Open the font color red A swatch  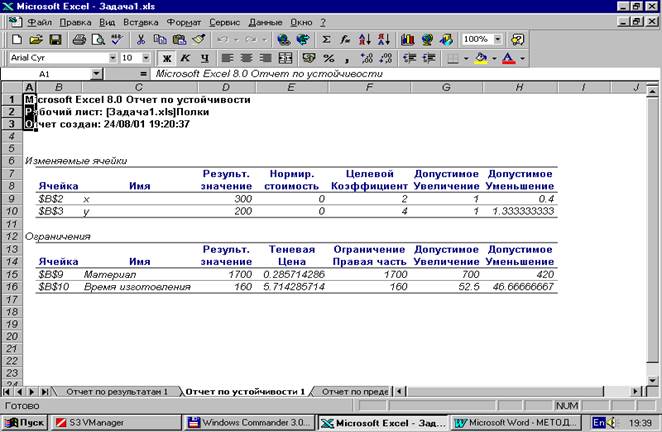[509, 58]
